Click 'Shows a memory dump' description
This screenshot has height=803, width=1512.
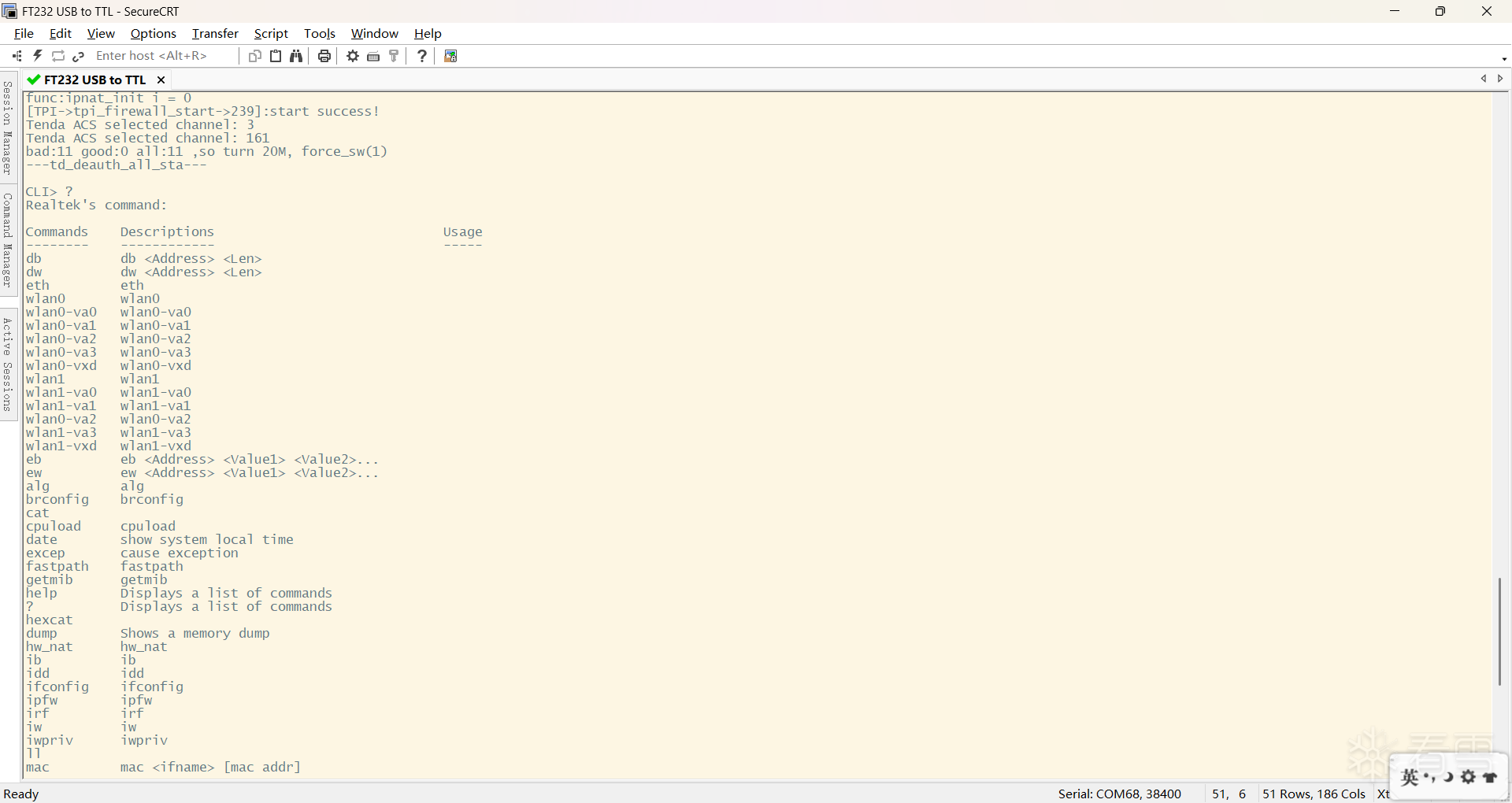click(x=195, y=633)
